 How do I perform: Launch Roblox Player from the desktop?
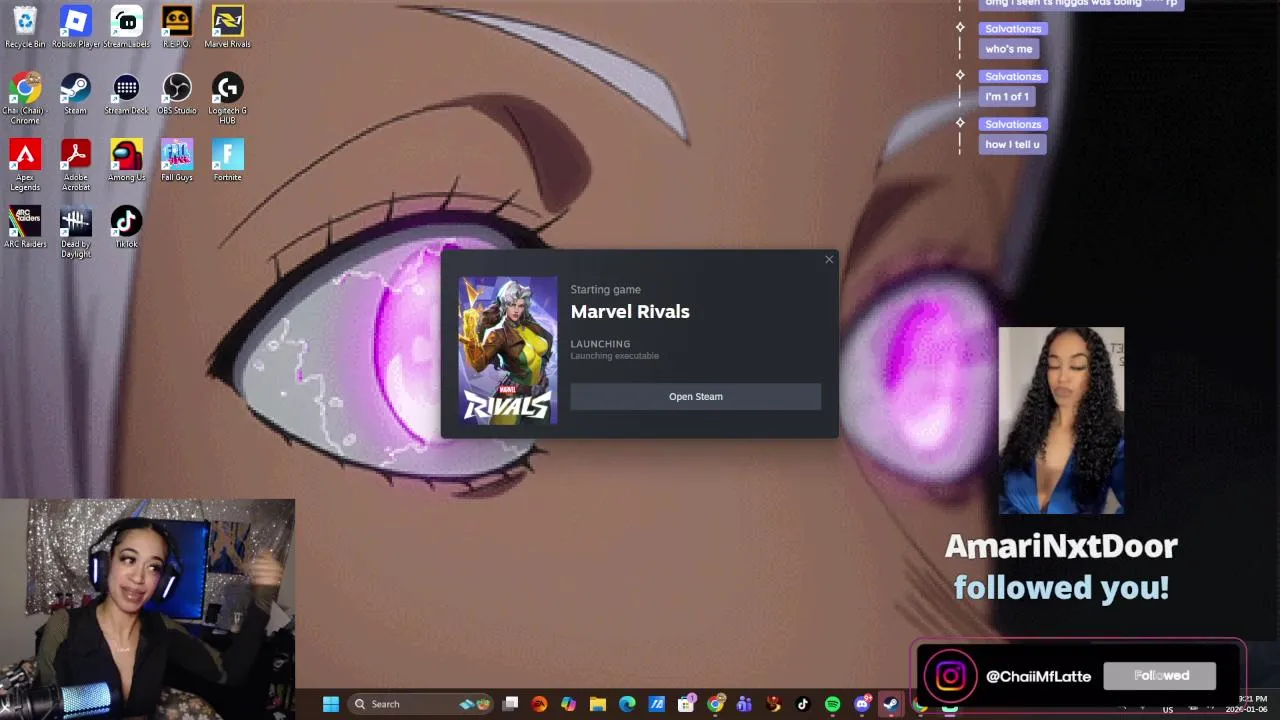click(76, 27)
